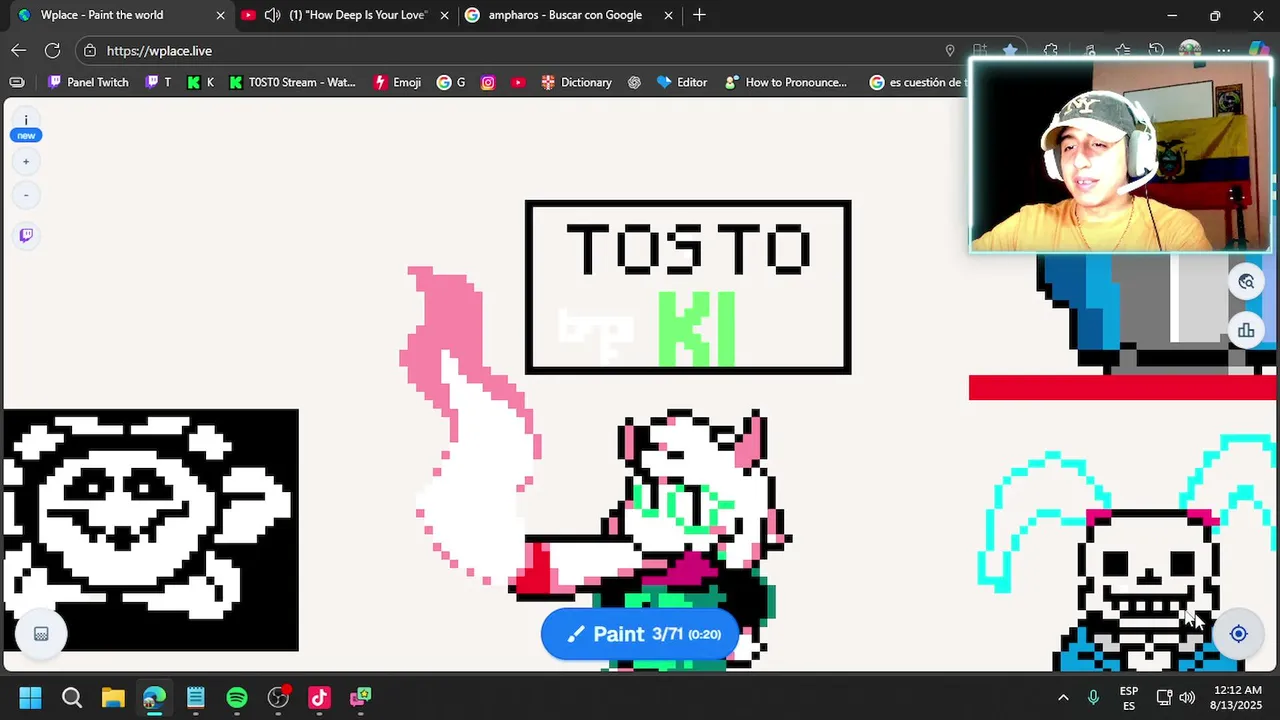This screenshot has width=1280, height=720.
Task: Open browser history icon
Action: [1156, 50]
